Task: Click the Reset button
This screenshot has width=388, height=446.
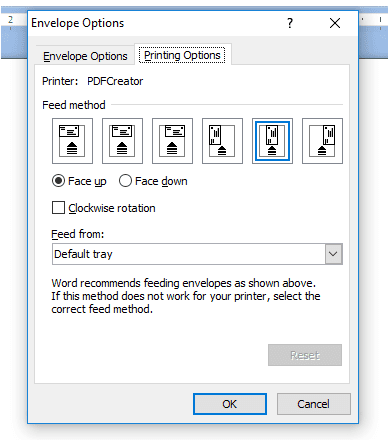Action: coord(305,355)
